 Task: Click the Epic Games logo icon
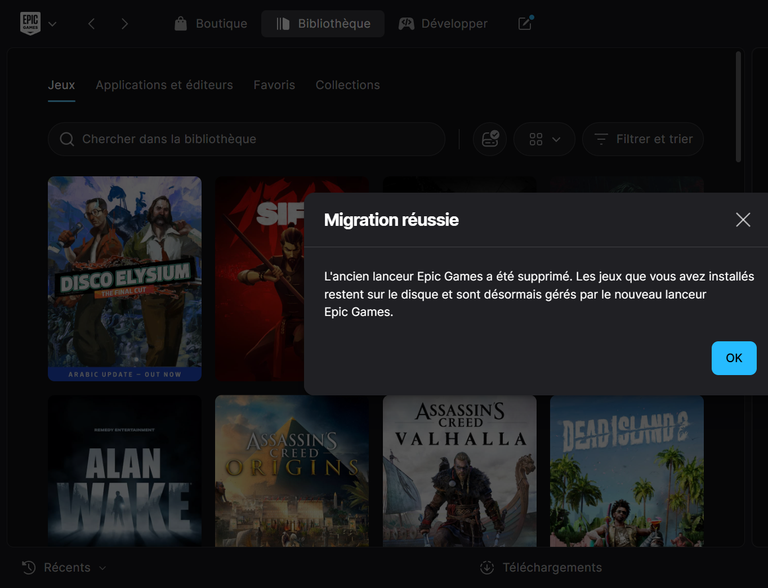(x=30, y=24)
